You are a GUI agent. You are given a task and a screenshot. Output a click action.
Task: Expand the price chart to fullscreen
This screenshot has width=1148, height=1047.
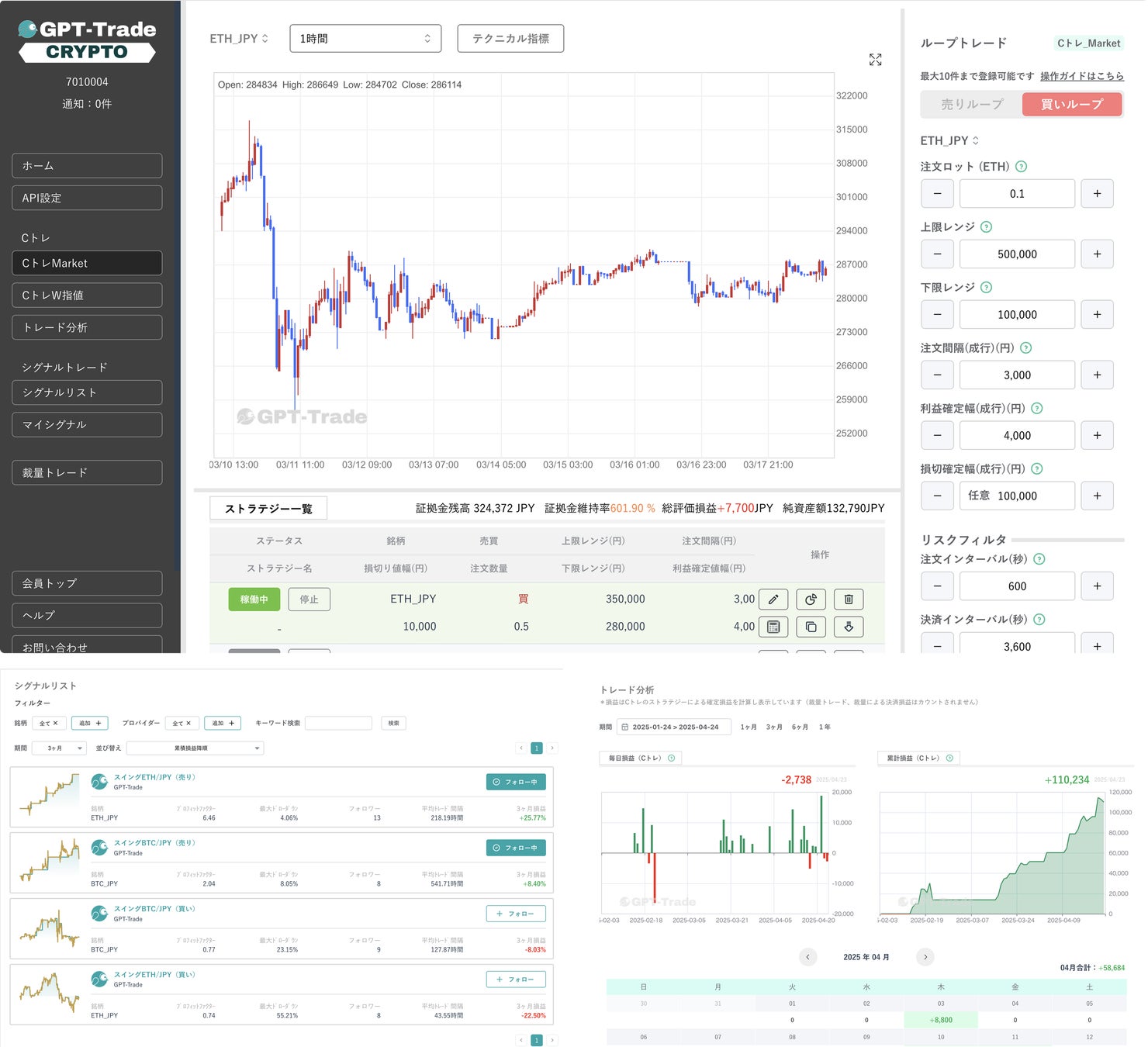click(x=875, y=60)
